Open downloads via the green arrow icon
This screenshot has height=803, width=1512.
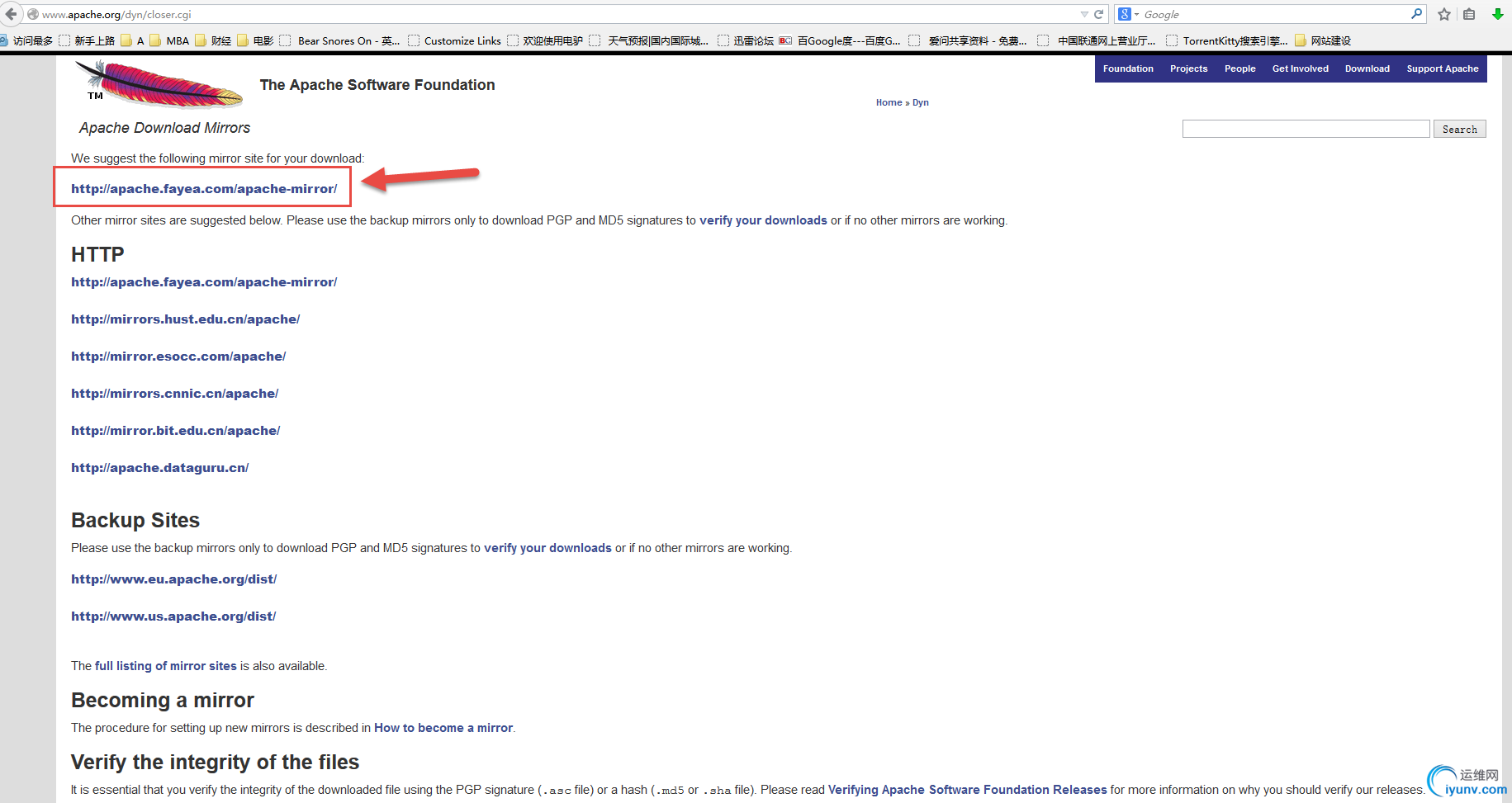[1497, 14]
